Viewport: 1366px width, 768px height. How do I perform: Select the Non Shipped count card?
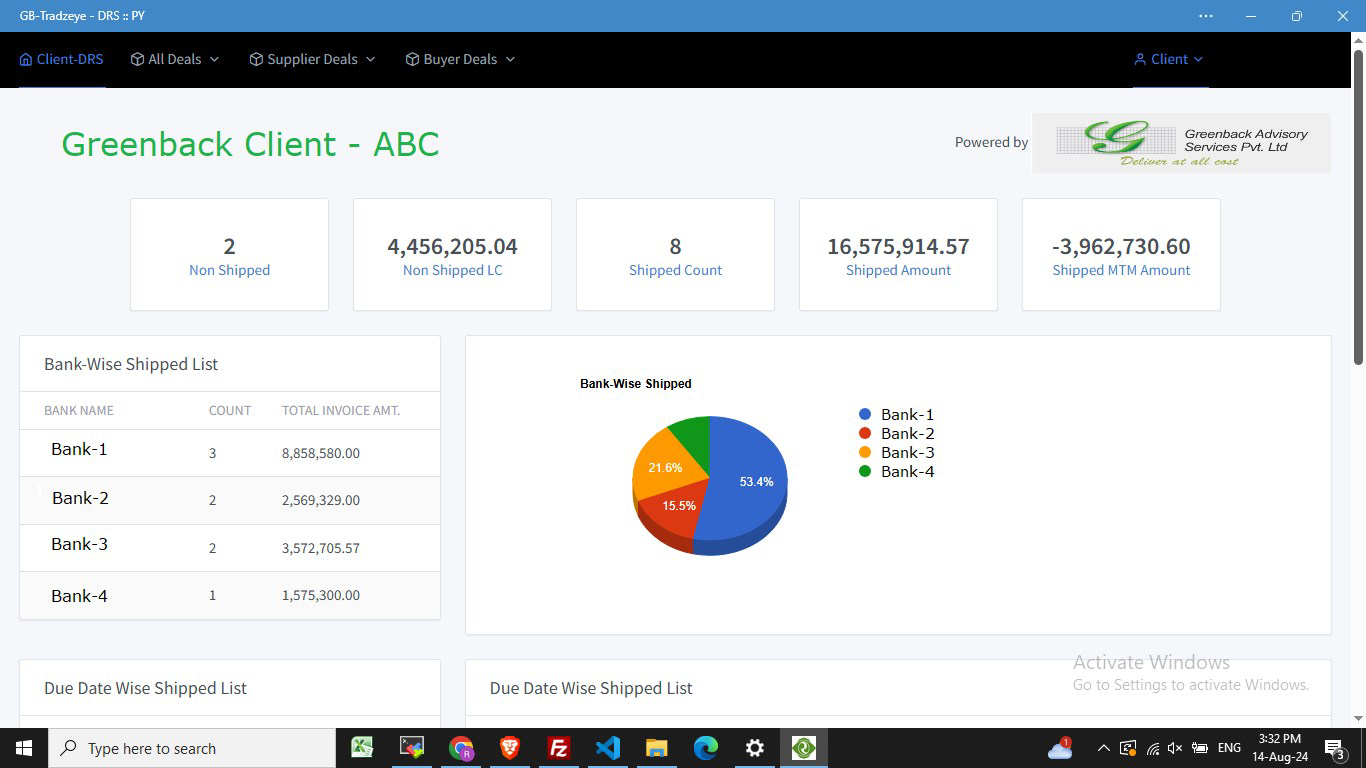(229, 254)
